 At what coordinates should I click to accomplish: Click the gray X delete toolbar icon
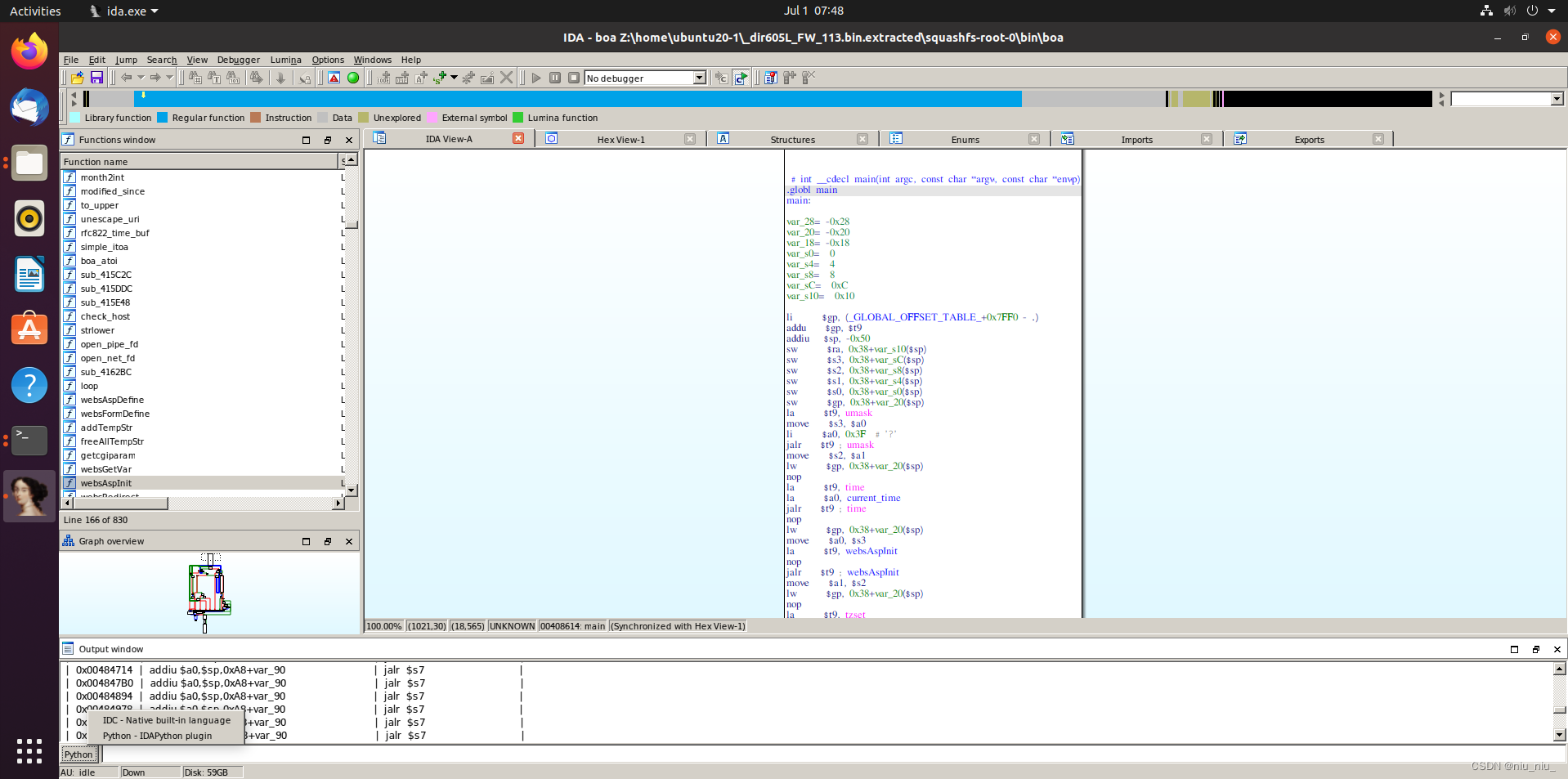pyautogui.click(x=506, y=78)
